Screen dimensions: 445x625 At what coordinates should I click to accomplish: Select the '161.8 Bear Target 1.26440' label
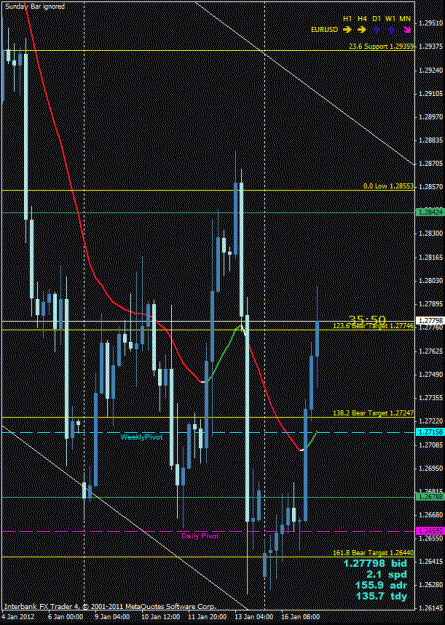click(374, 553)
